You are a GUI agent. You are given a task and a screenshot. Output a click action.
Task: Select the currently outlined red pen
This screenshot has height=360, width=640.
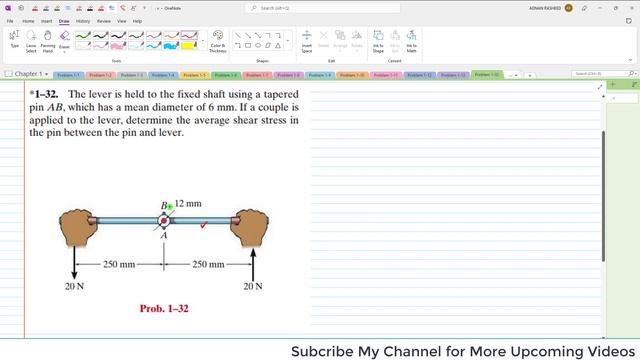coord(189,36)
